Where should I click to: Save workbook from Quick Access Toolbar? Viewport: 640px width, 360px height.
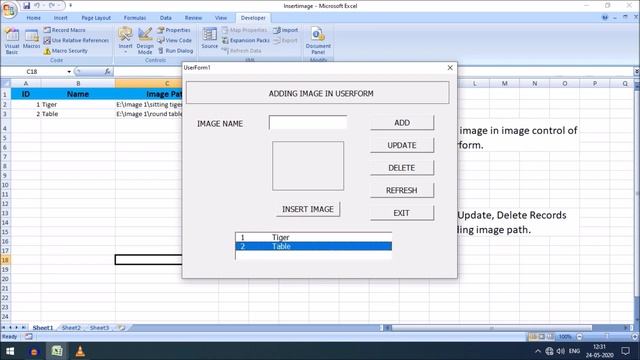tap(27, 6)
